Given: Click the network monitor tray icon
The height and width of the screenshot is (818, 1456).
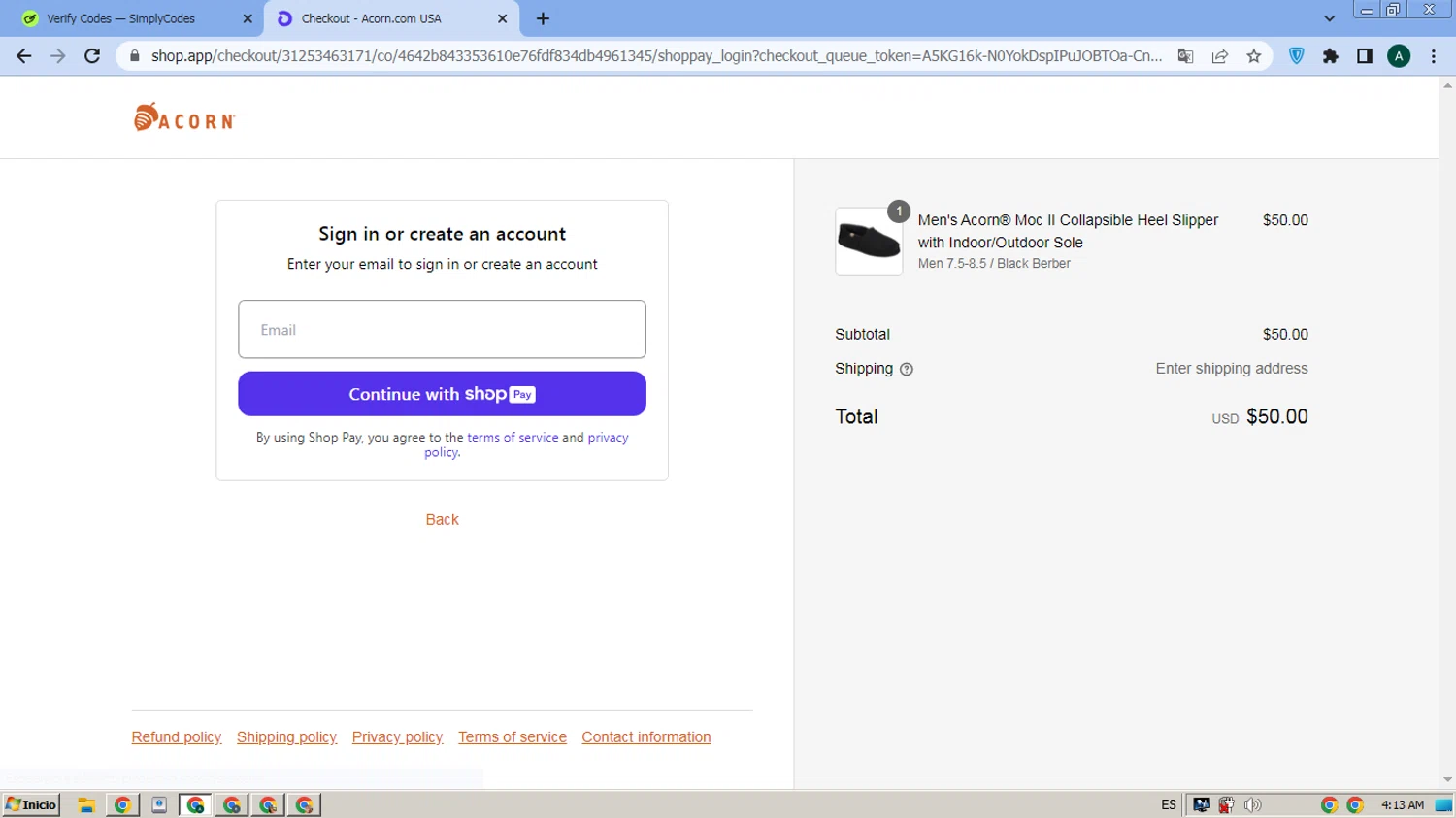Looking at the screenshot, I should pos(1202,804).
